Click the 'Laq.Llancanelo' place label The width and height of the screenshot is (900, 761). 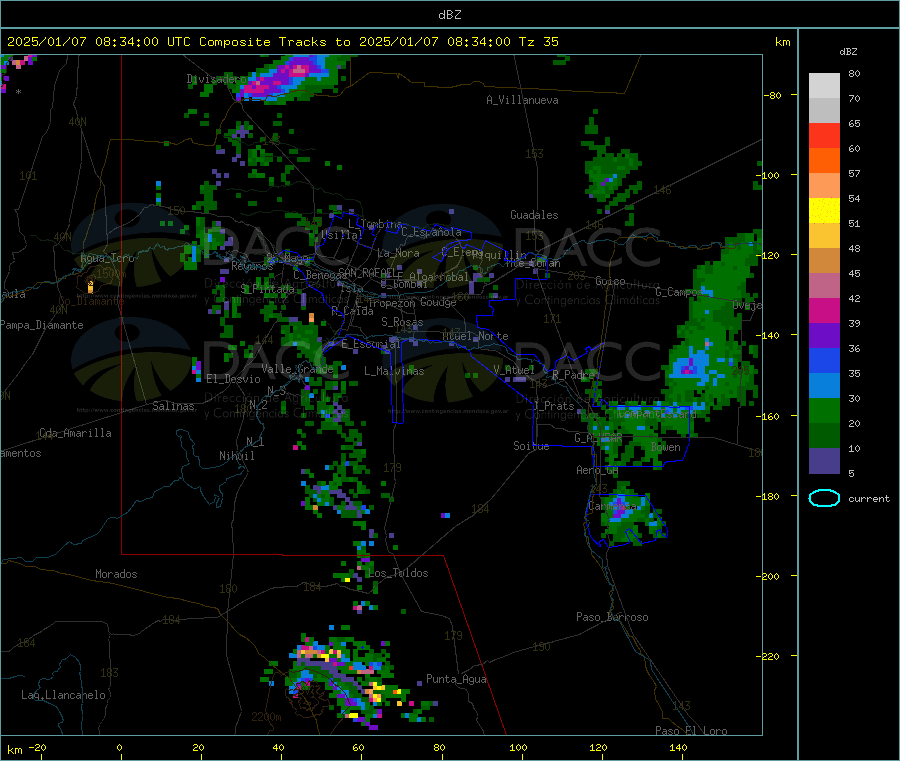(64, 695)
